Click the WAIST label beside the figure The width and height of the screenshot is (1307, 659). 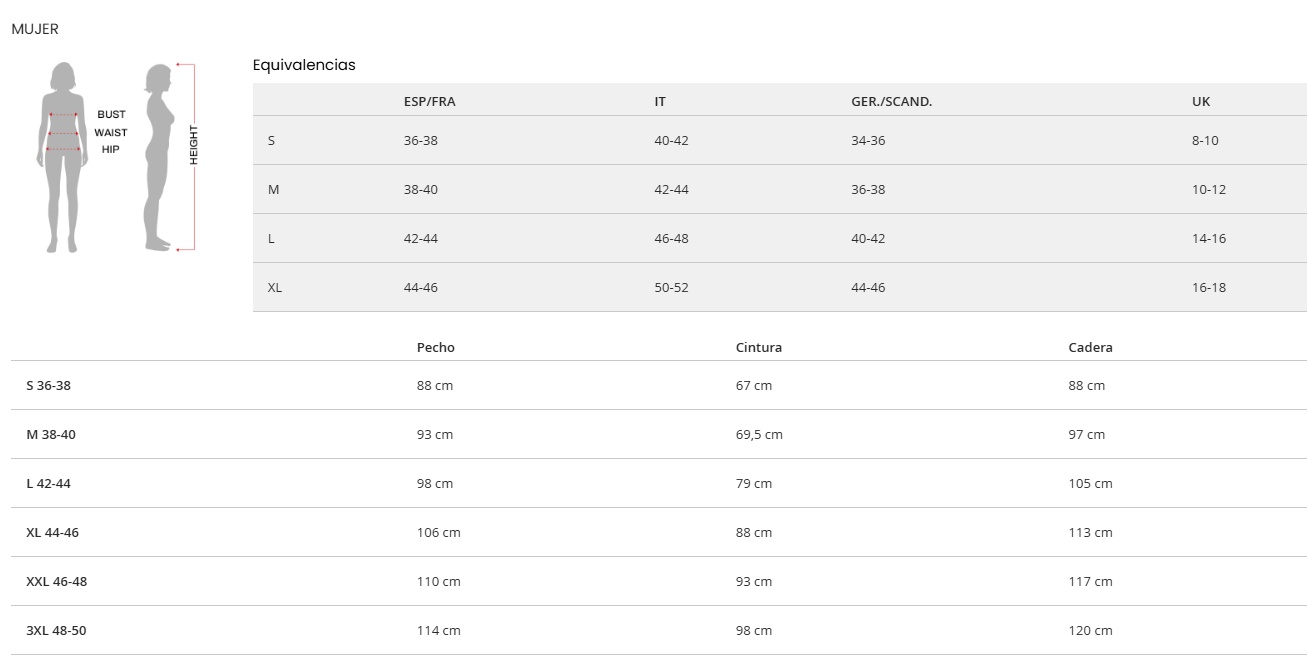(x=111, y=132)
